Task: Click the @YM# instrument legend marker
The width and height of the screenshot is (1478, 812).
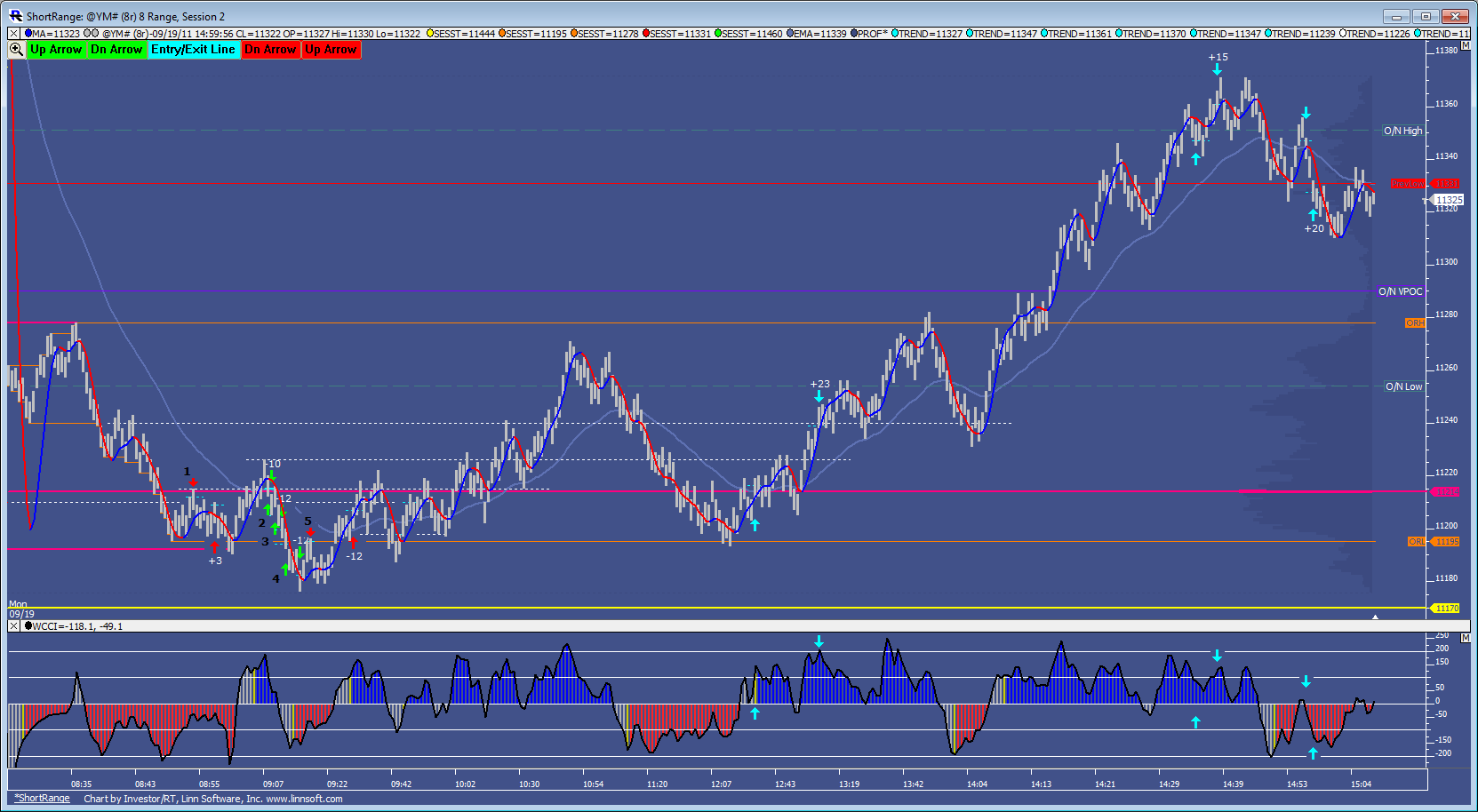Action: click(91, 34)
